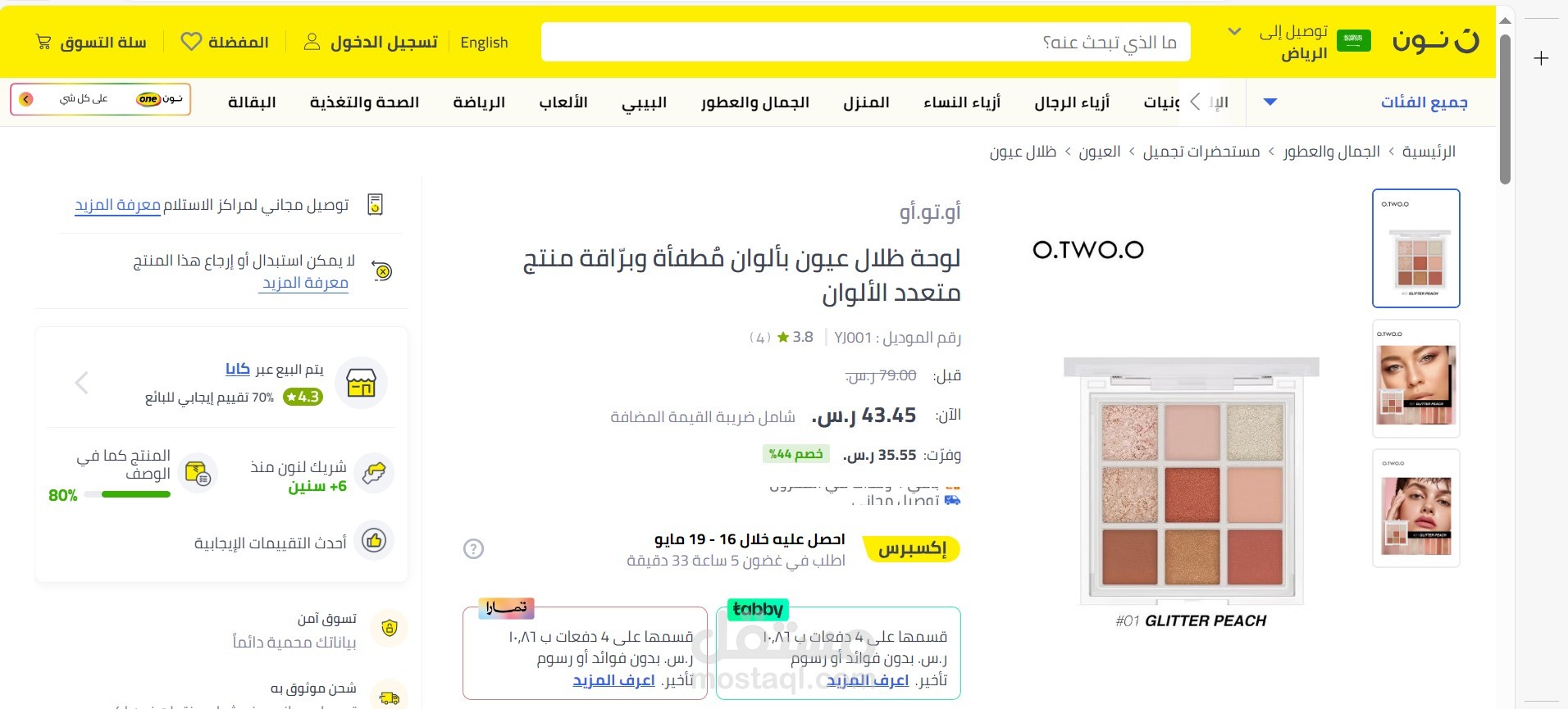
Task: Click the browser plus new tab icon
Action: tap(1542, 58)
